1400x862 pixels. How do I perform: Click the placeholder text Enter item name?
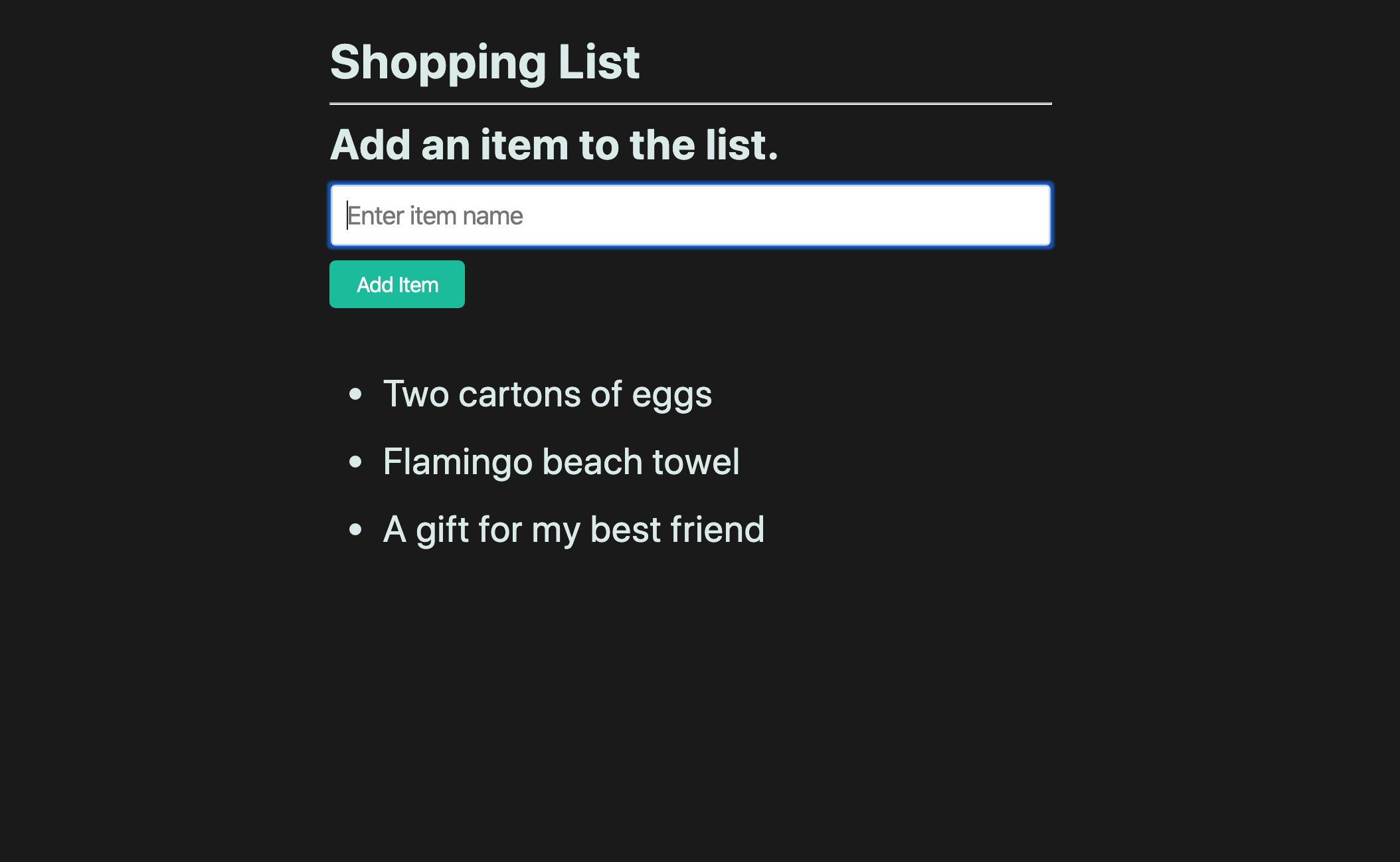435,215
